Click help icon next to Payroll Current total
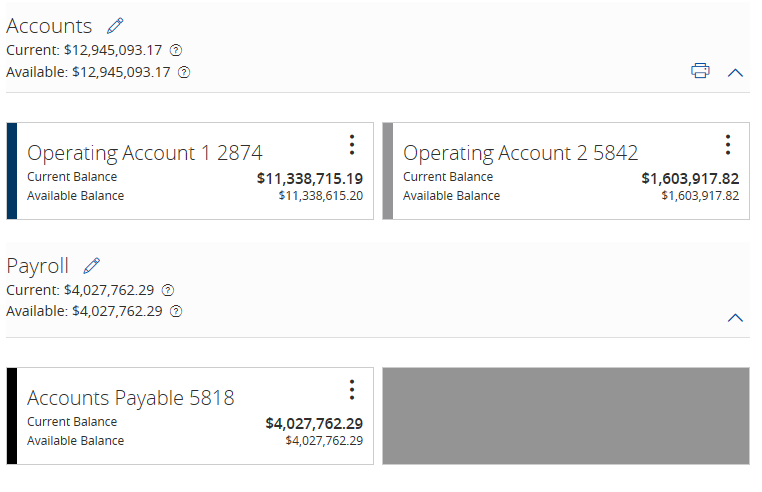The height and width of the screenshot is (492, 762). coord(168,290)
